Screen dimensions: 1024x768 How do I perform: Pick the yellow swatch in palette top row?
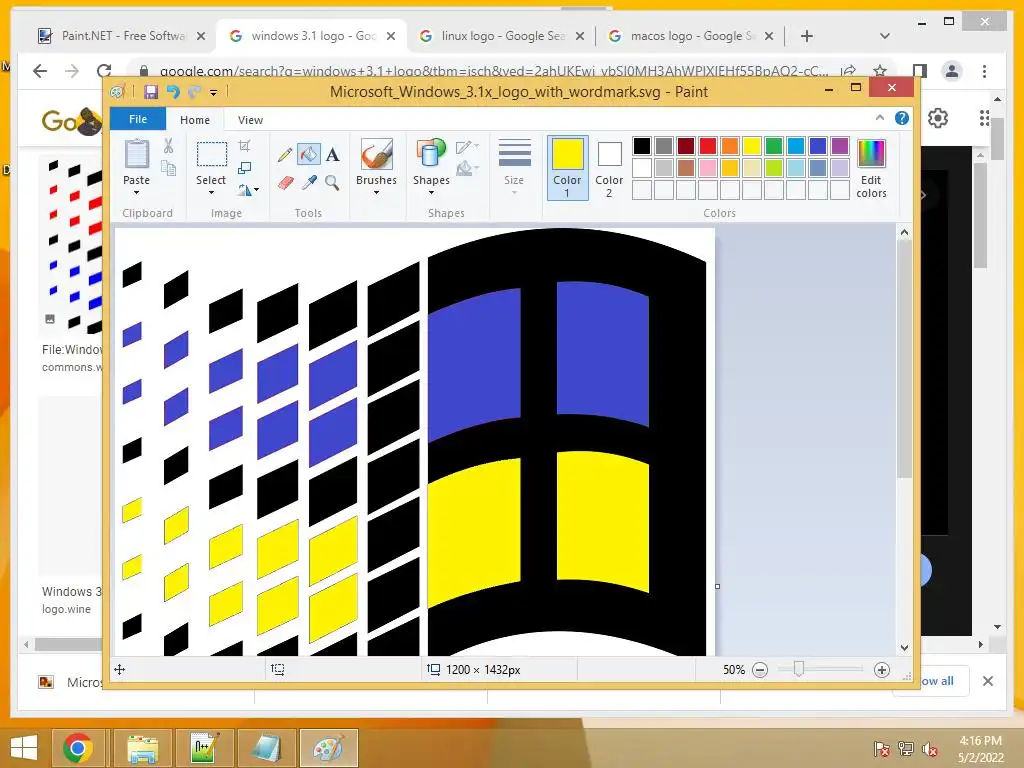point(752,146)
